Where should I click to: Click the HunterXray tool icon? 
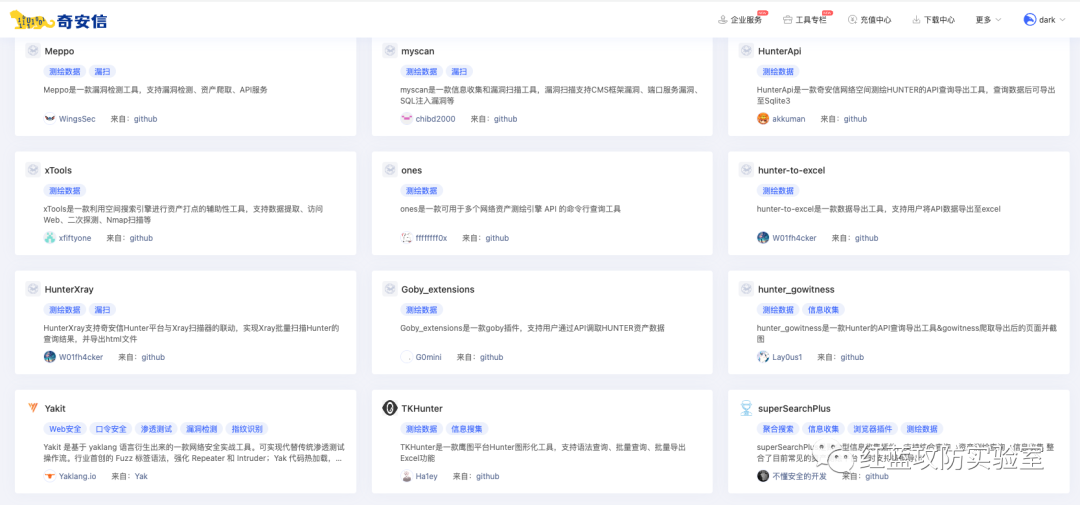(x=33, y=289)
